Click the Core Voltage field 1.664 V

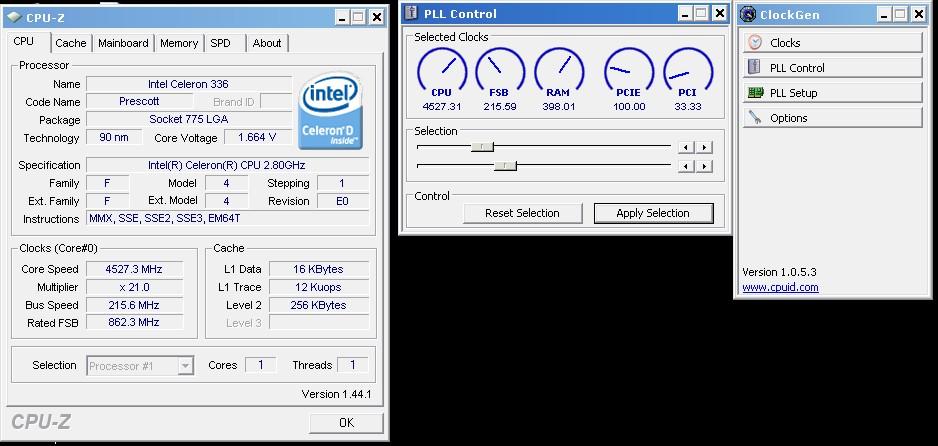click(x=257, y=138)
